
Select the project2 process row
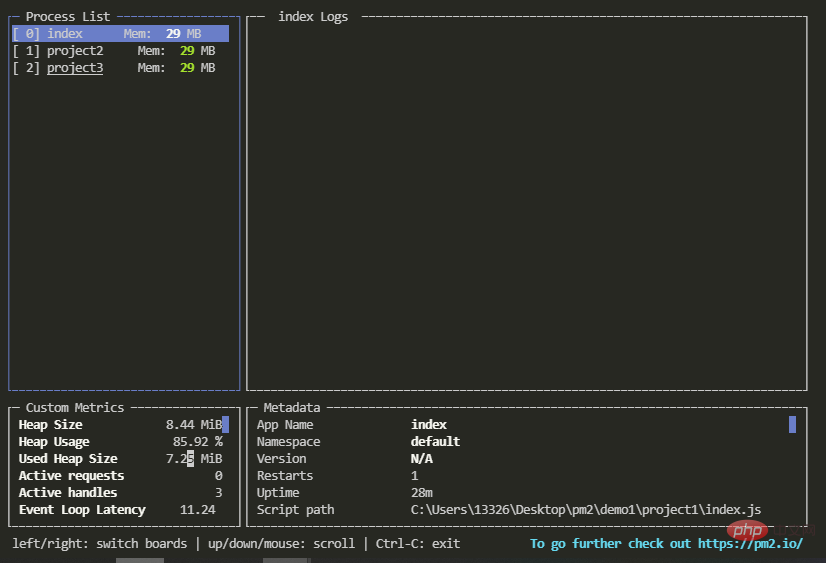(x=121, y=51)
